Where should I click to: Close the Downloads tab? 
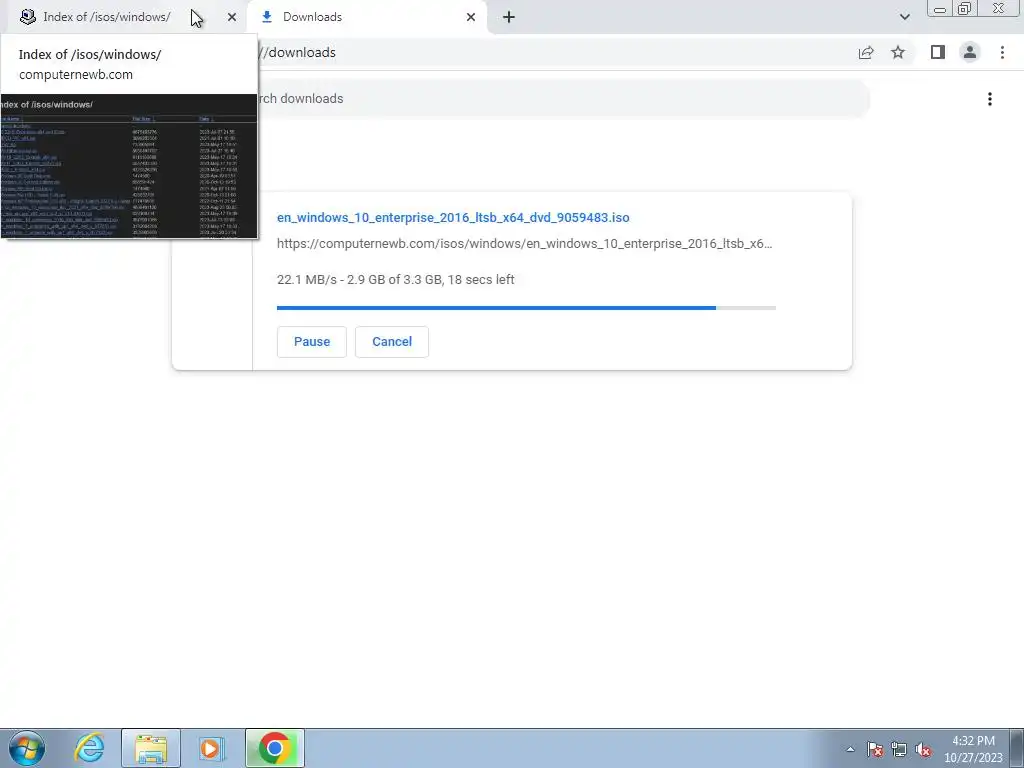[471, 17]
